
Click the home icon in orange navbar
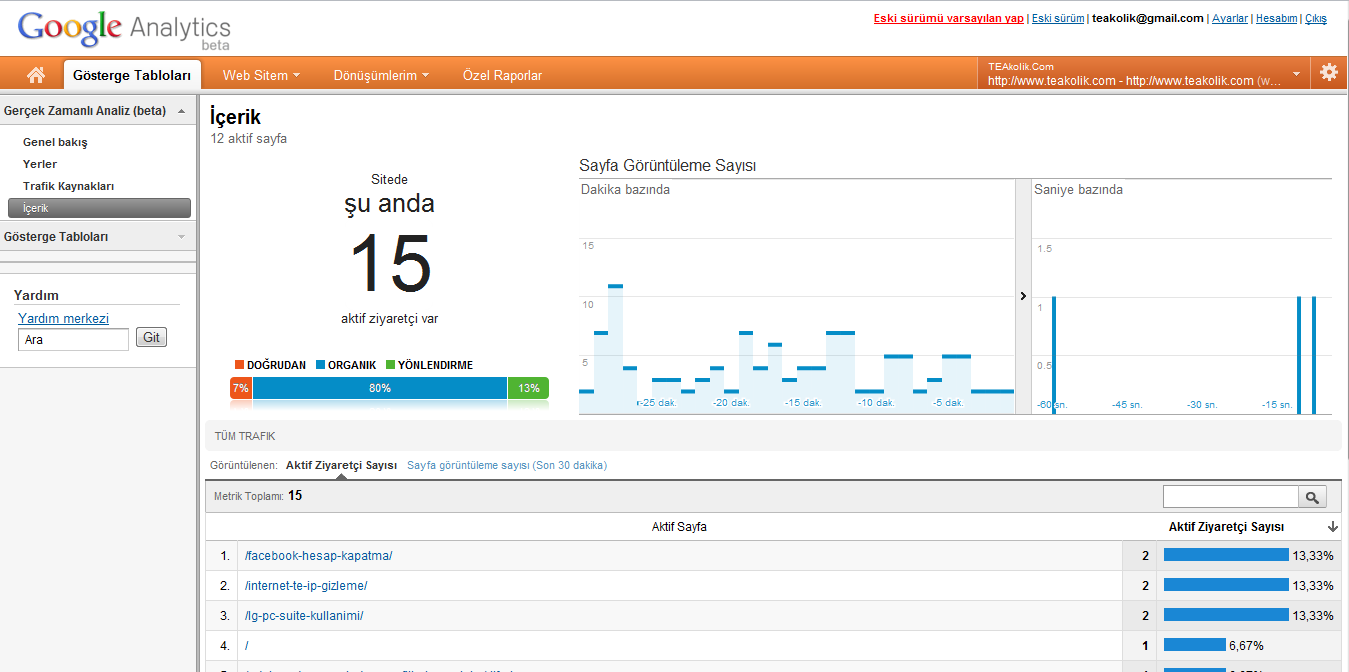point(36,75)
